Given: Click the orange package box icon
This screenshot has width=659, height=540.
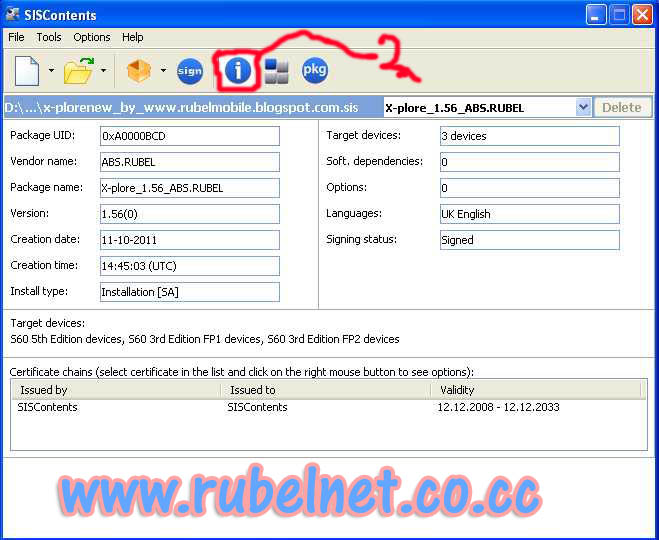Looking at the screenshot, I should (x=139, y=71).
